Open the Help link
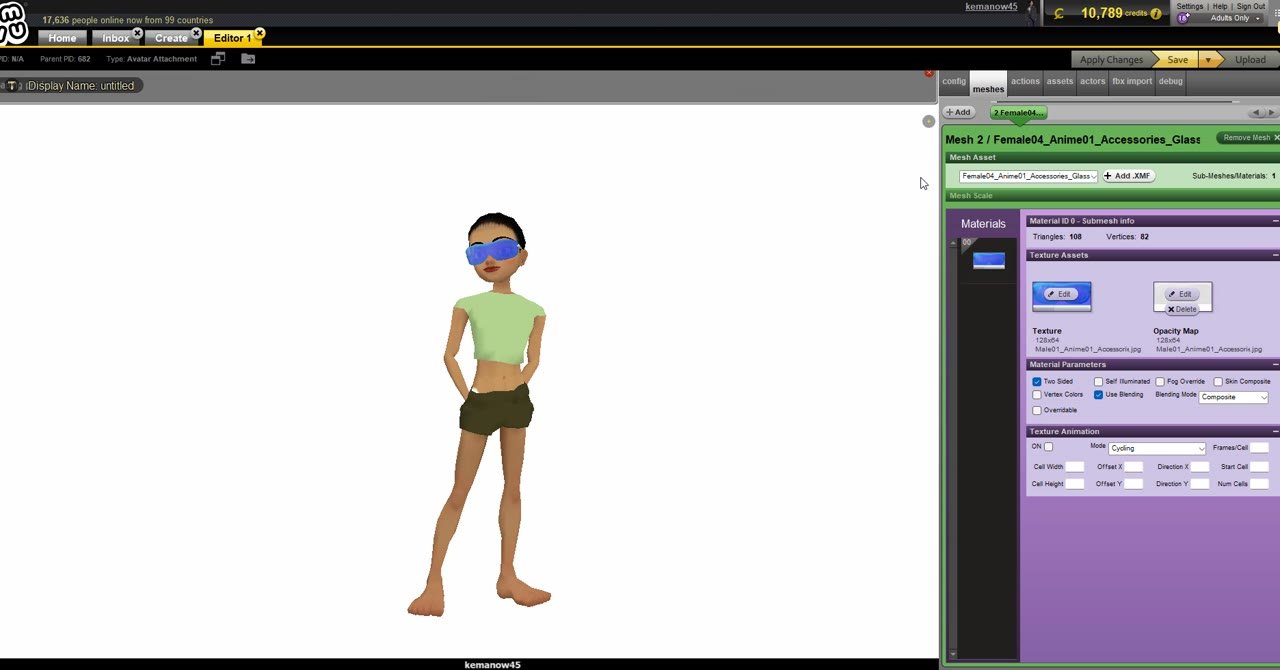The image size is (1280, 670). pos(1220,6)
